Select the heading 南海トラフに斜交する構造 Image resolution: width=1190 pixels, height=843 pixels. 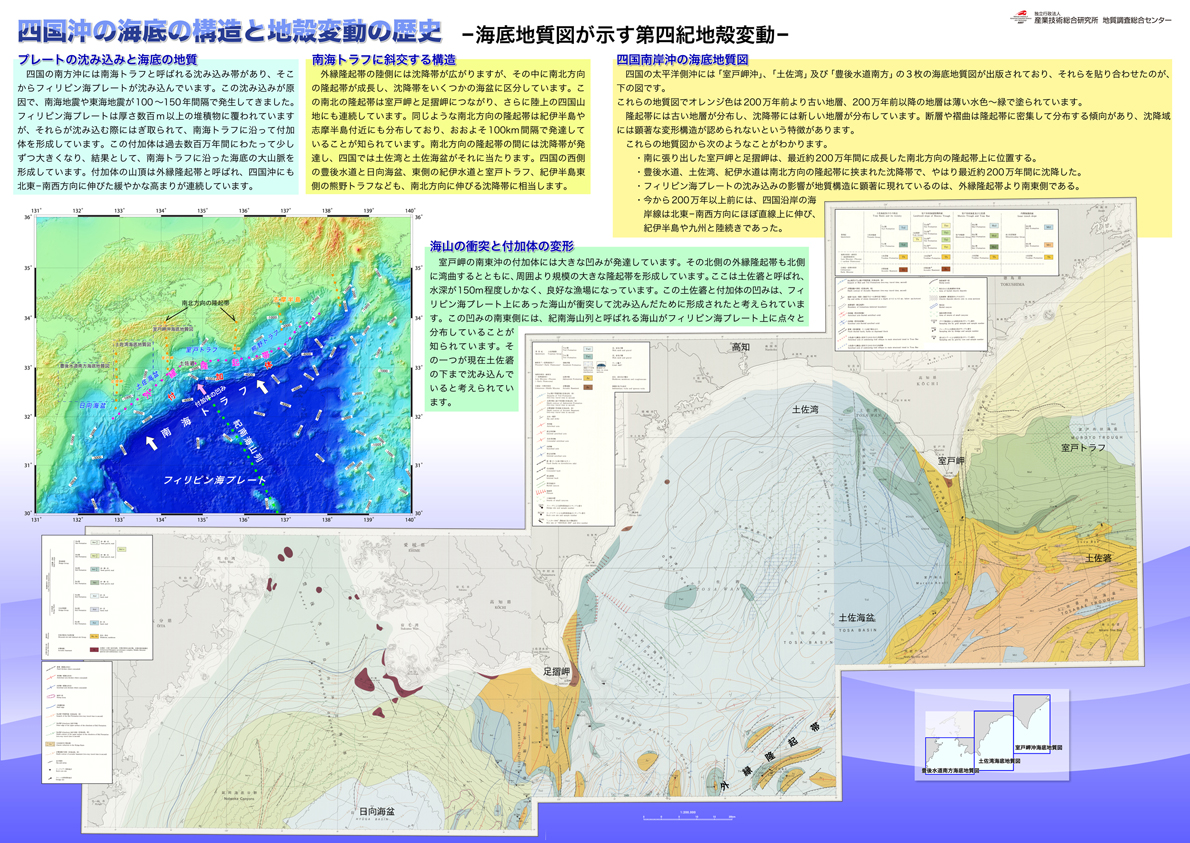tap(384, 59)
